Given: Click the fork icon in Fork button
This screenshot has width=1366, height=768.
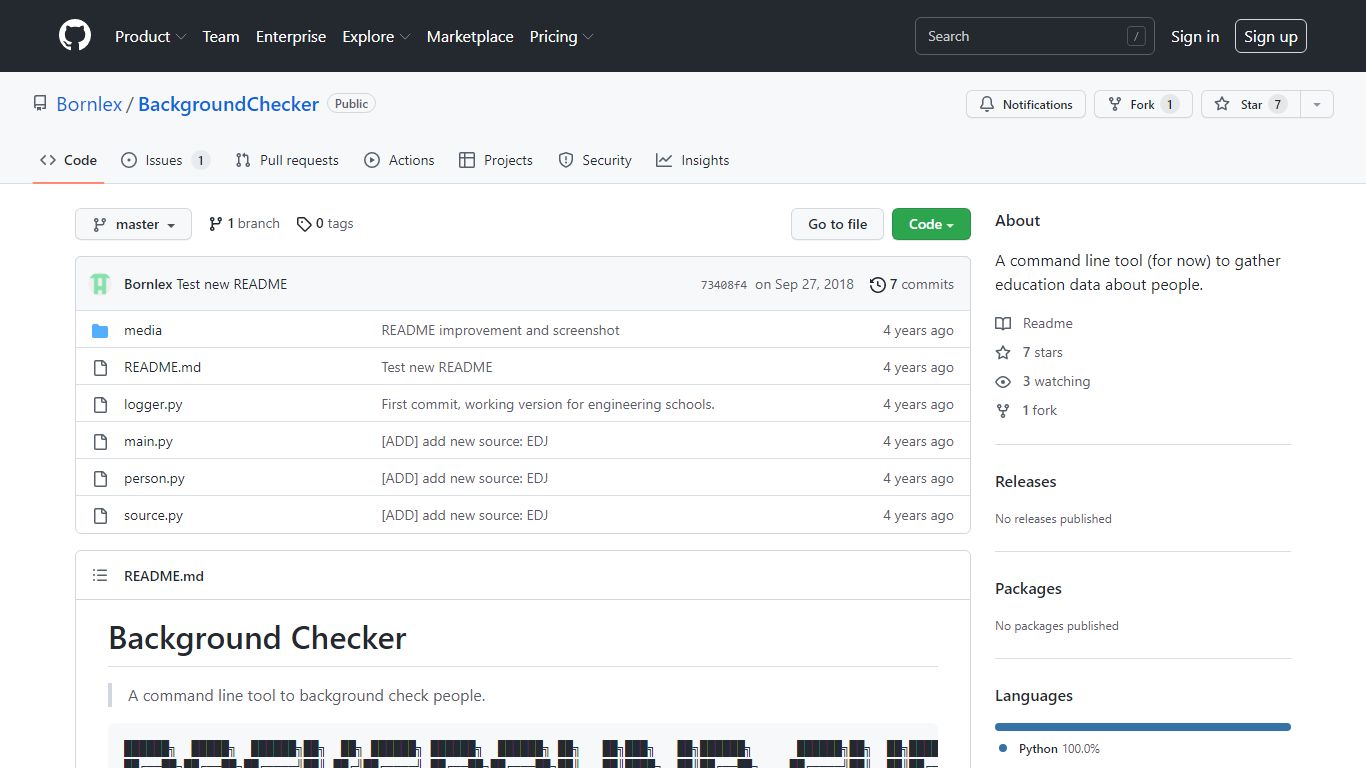Looking at the screenshot, I should [x=1115, y=104].
